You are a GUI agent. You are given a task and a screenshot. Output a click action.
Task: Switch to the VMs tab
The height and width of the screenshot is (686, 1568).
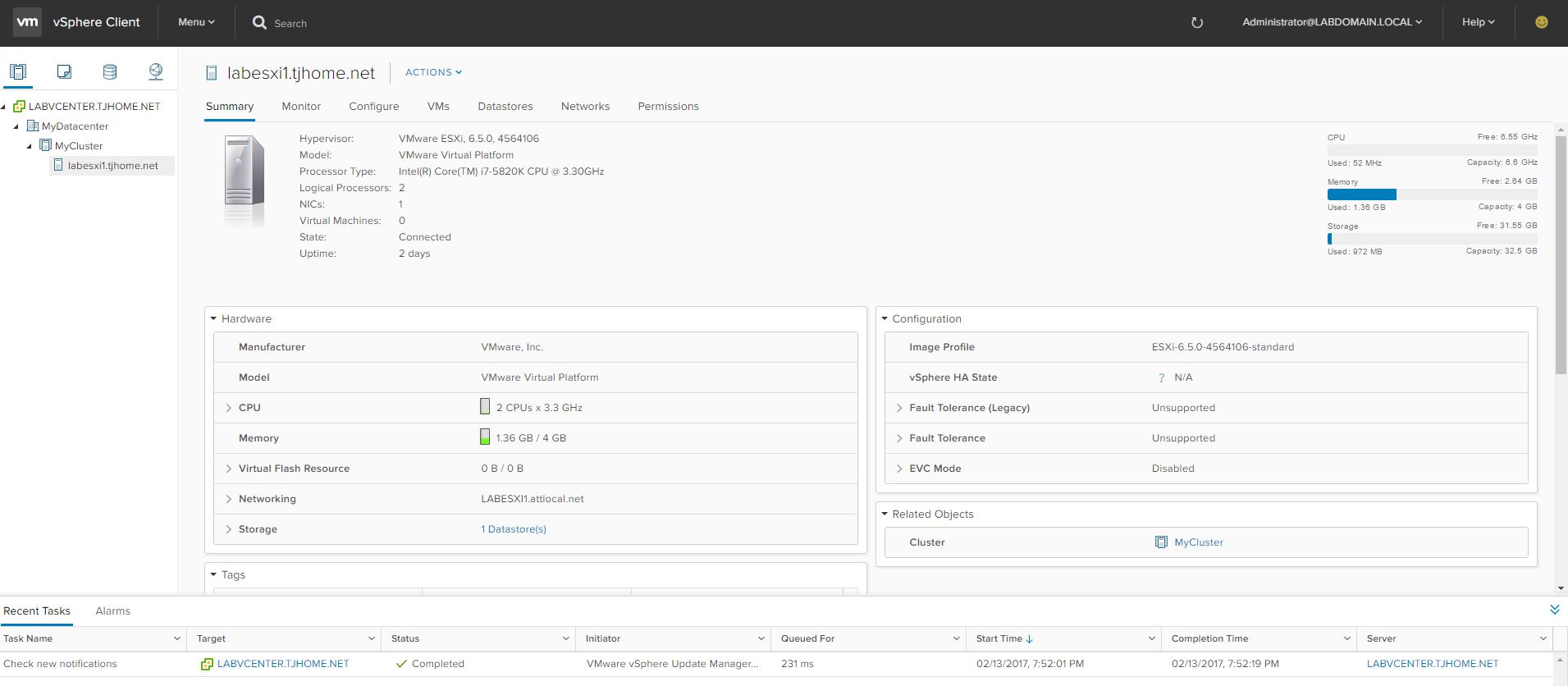(x=438, y=107)
